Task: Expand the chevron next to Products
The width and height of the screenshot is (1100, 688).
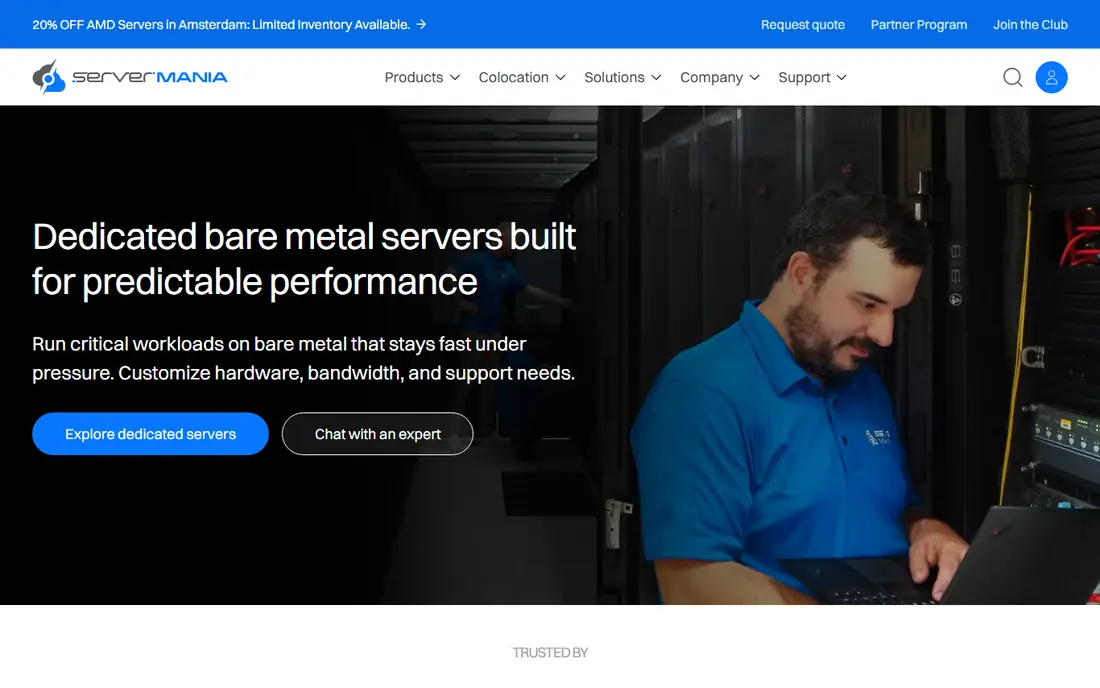Action: click(455, 77)
